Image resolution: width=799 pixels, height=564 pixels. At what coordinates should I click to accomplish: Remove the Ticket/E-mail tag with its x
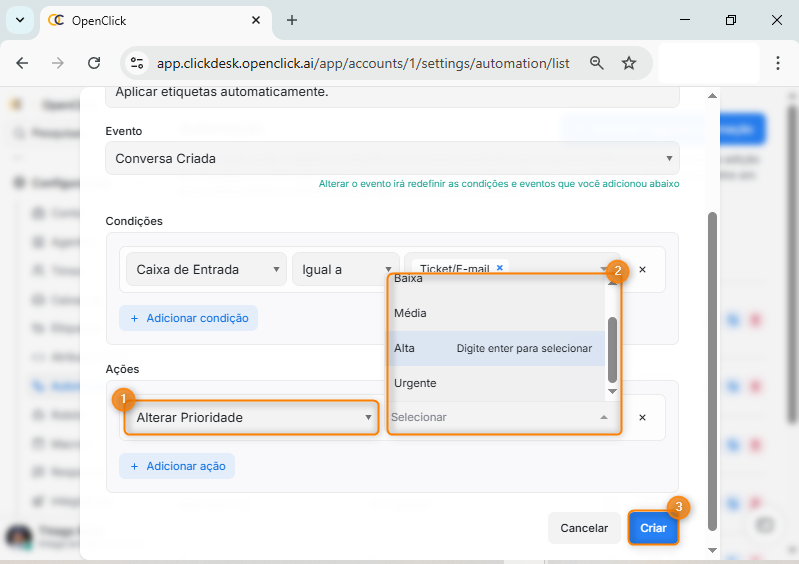click(x=500, y=268)
